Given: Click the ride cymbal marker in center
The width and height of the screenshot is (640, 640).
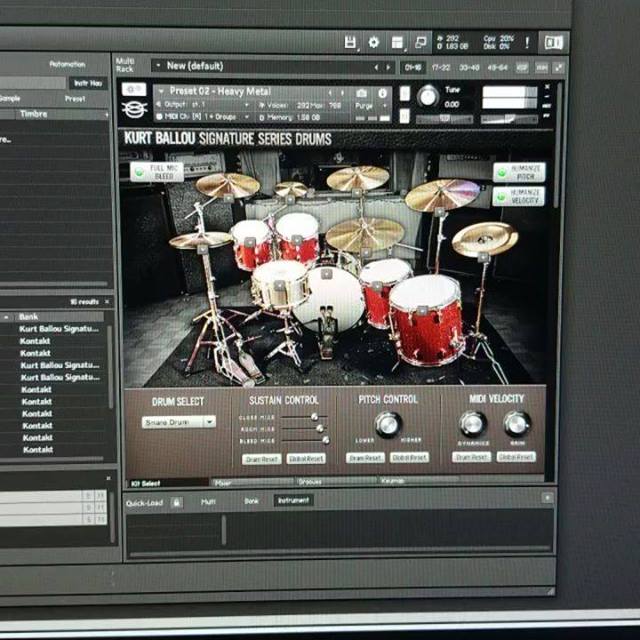Looking at the screenshot, I should 366,253.
